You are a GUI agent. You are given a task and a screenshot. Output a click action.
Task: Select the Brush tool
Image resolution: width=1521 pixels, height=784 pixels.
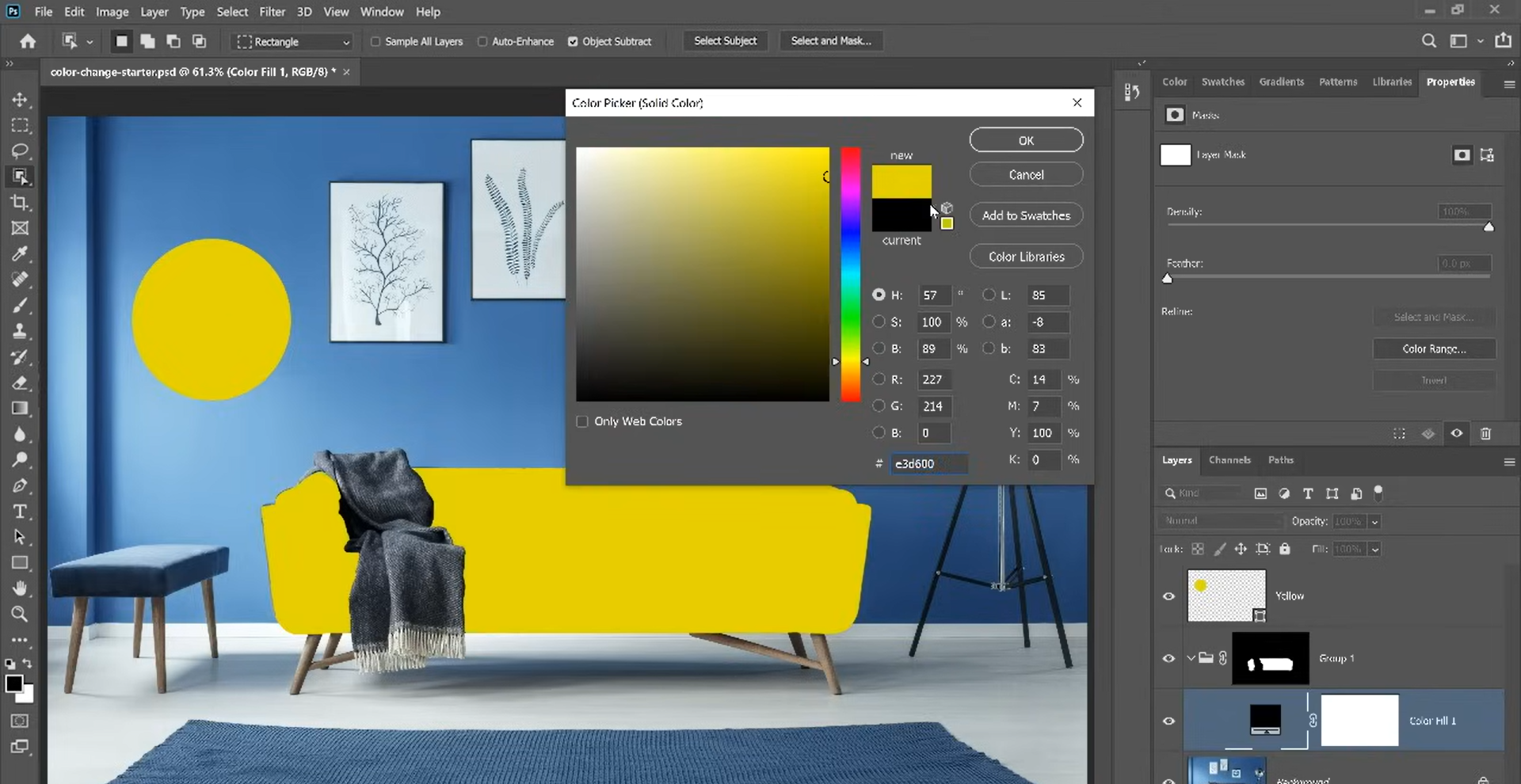20,306
